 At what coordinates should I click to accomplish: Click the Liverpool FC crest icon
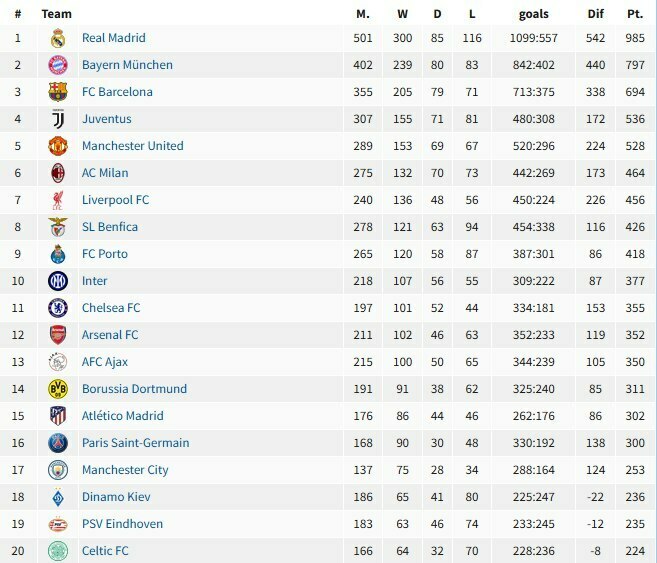click(x=58, y=200)
